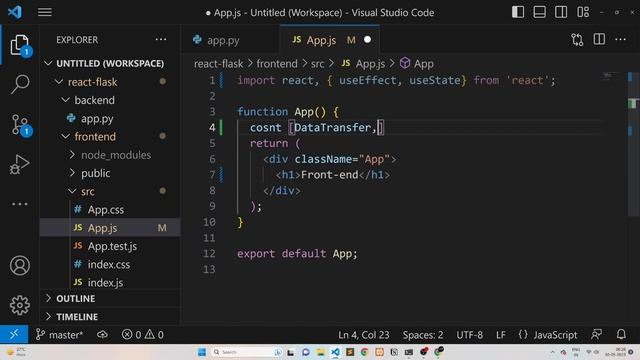Open the Source Control view
This screenshot has height=360, width=640.
[20, 124]
